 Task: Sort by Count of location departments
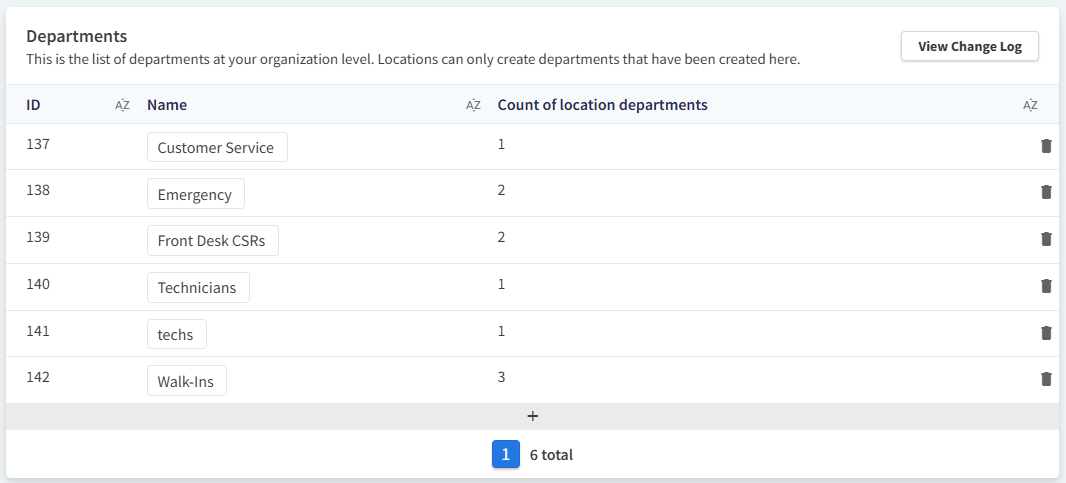coord(1030,105)
